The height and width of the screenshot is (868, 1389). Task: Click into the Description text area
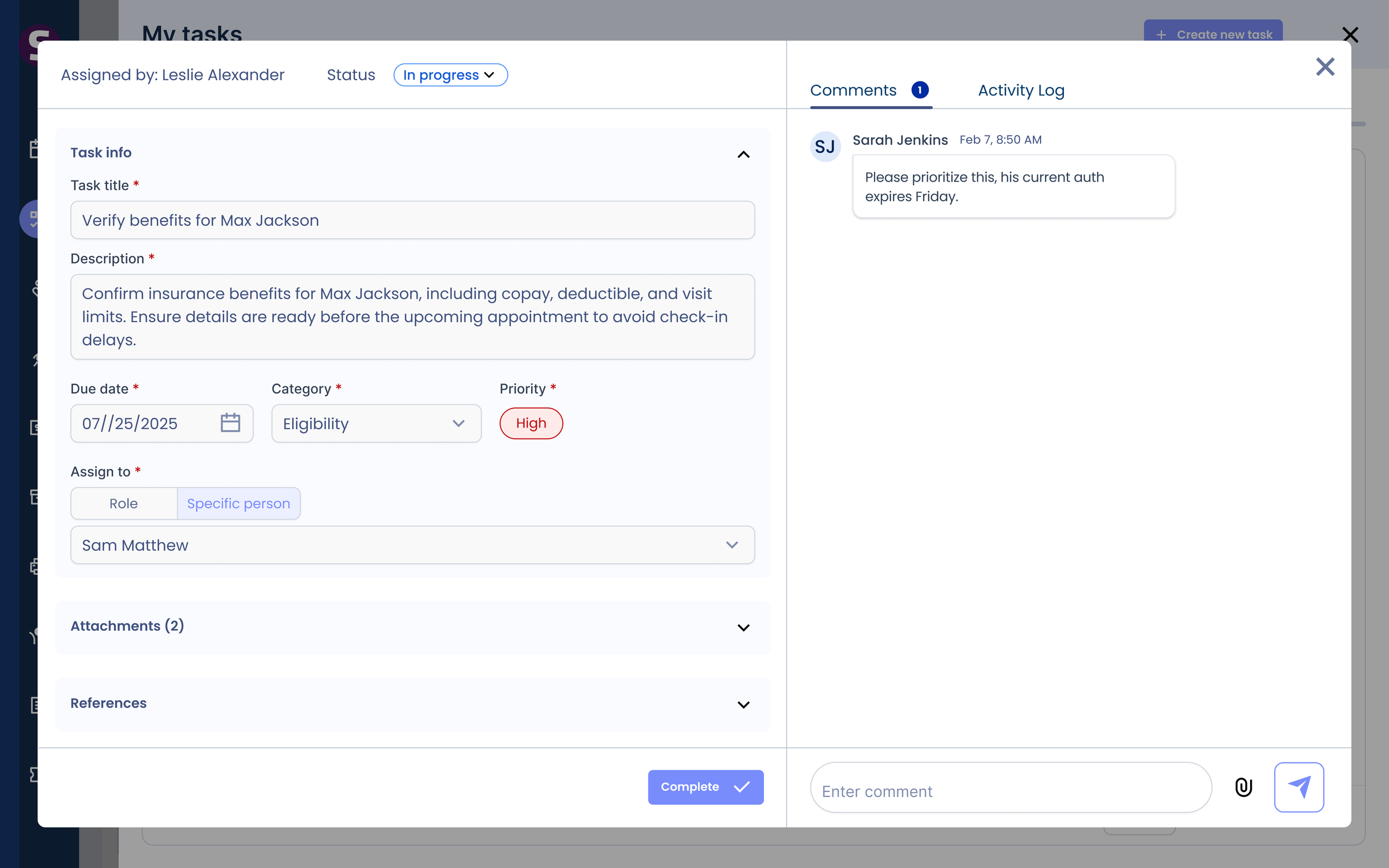pyautogui.click(x=412, y=317)
